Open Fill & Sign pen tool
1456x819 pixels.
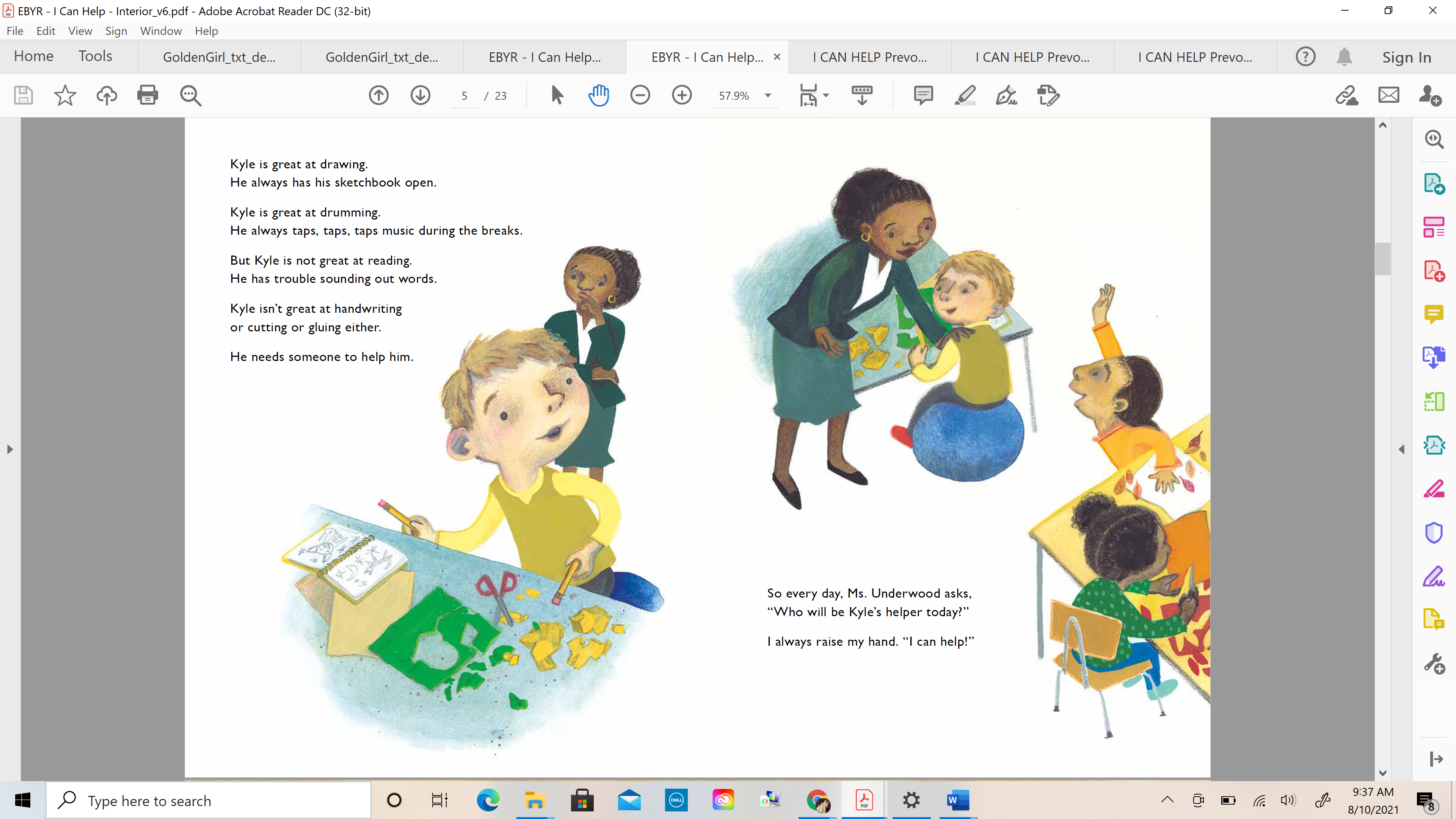tap(1006, 95)
